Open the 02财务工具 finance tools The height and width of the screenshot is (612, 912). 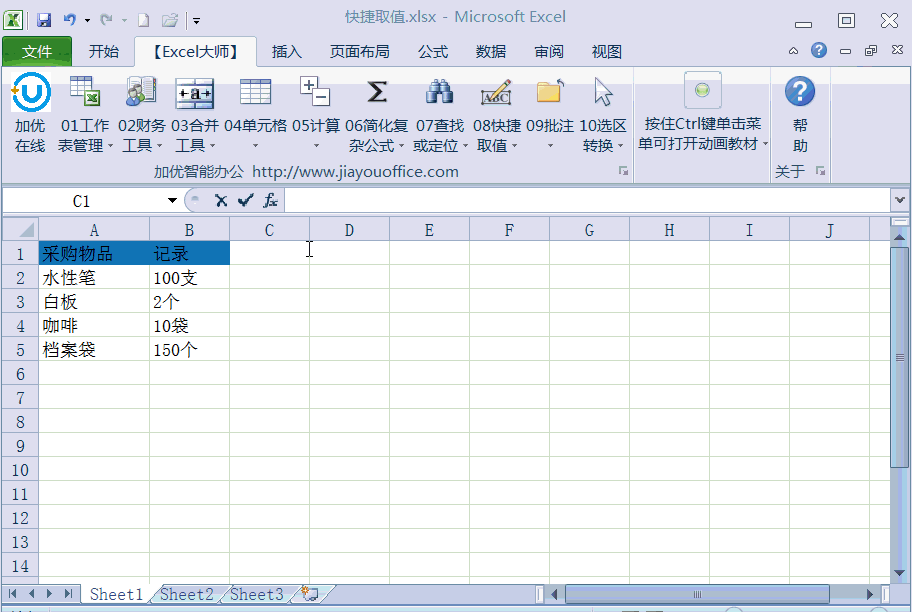[141, 112]
